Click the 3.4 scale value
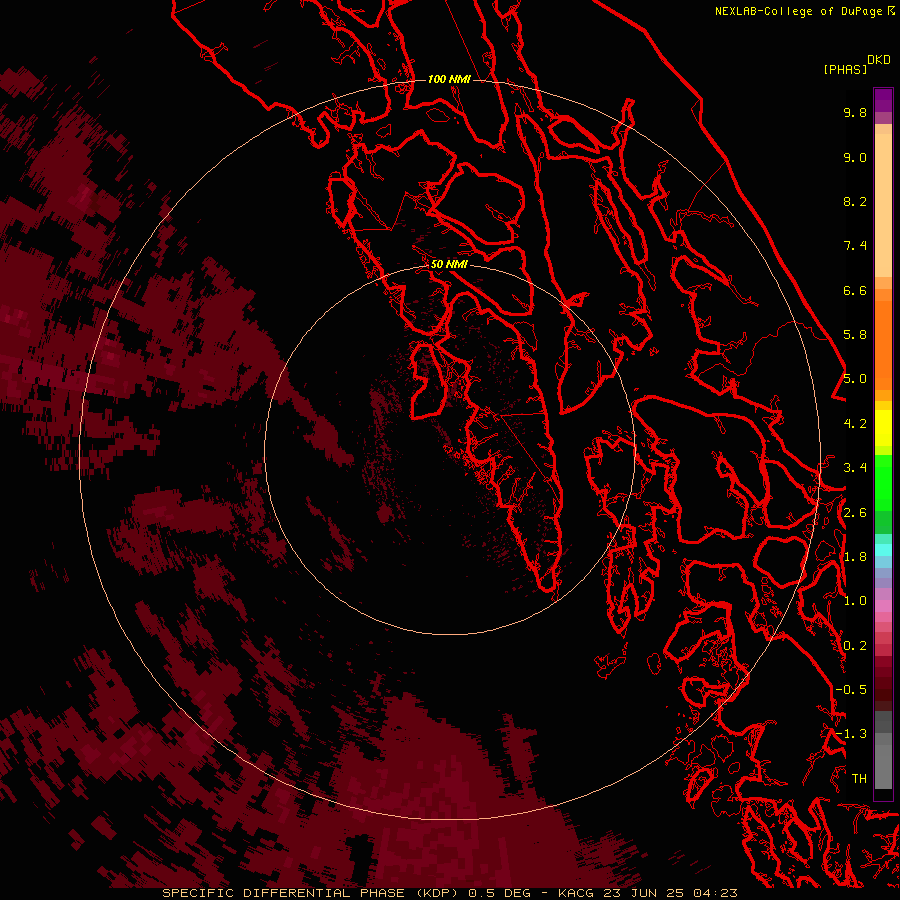Image resolution: width=900 pixels, height=900 pixels. (x=855, y=468)
